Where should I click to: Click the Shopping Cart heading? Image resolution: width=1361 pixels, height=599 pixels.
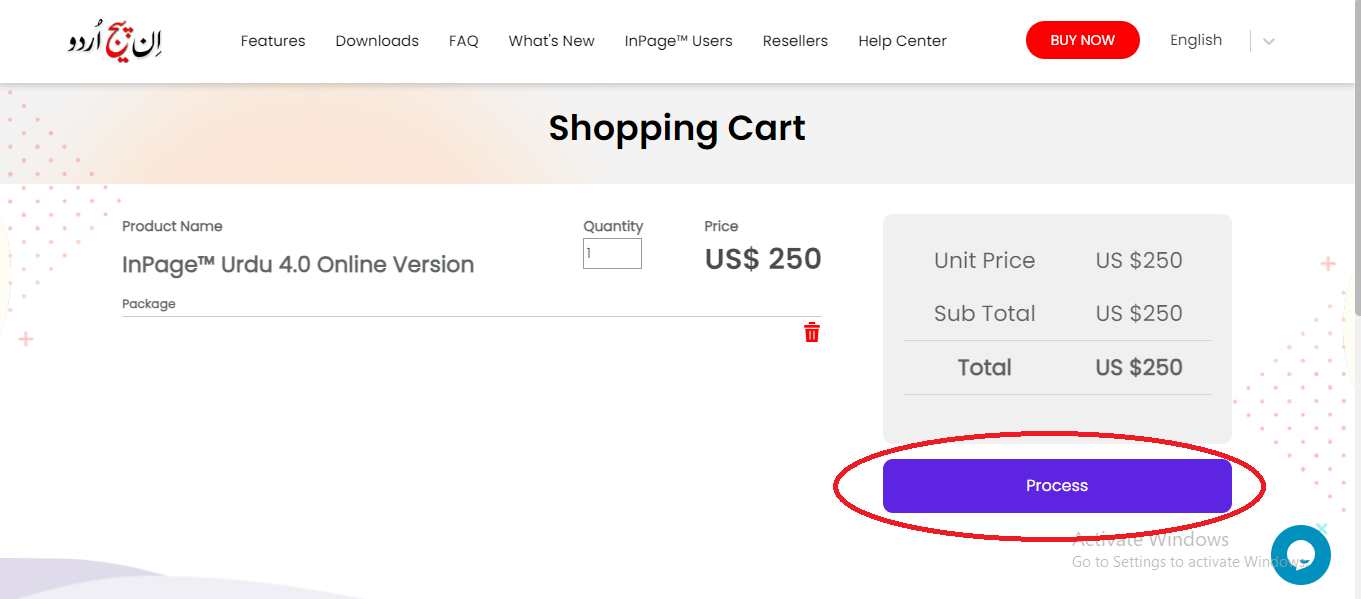click(x=677, y=128)
